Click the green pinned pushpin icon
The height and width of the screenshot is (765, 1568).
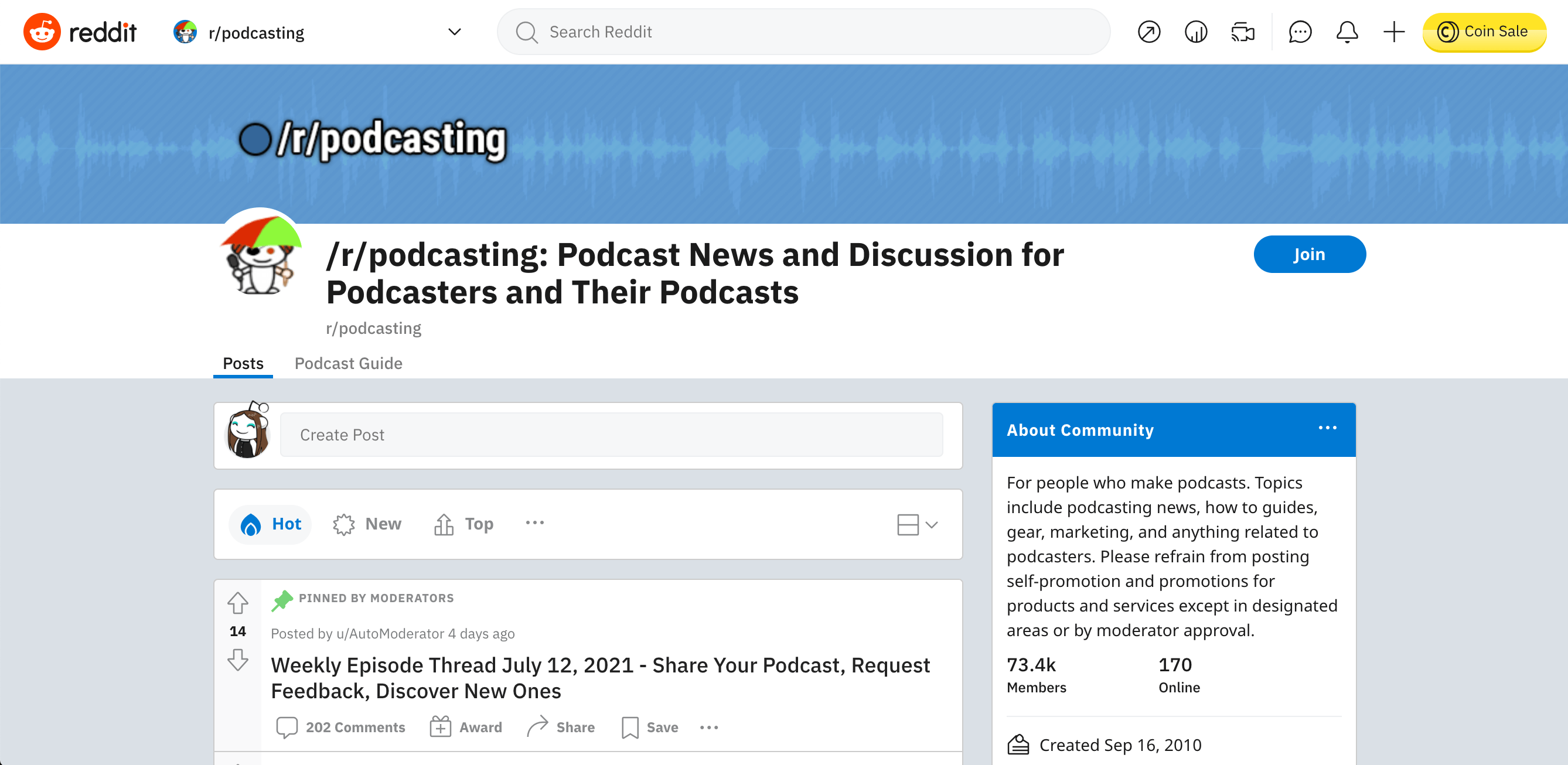[x=282, y=600]
